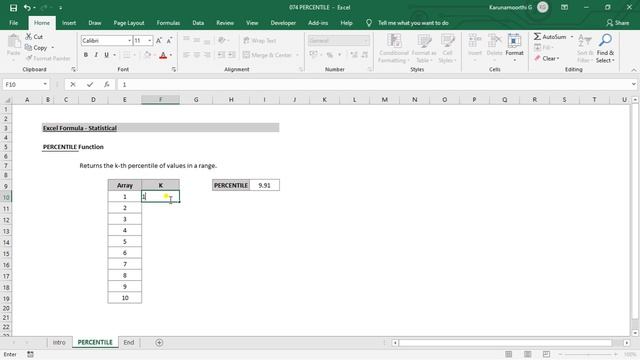Open the Help tab

347,23
